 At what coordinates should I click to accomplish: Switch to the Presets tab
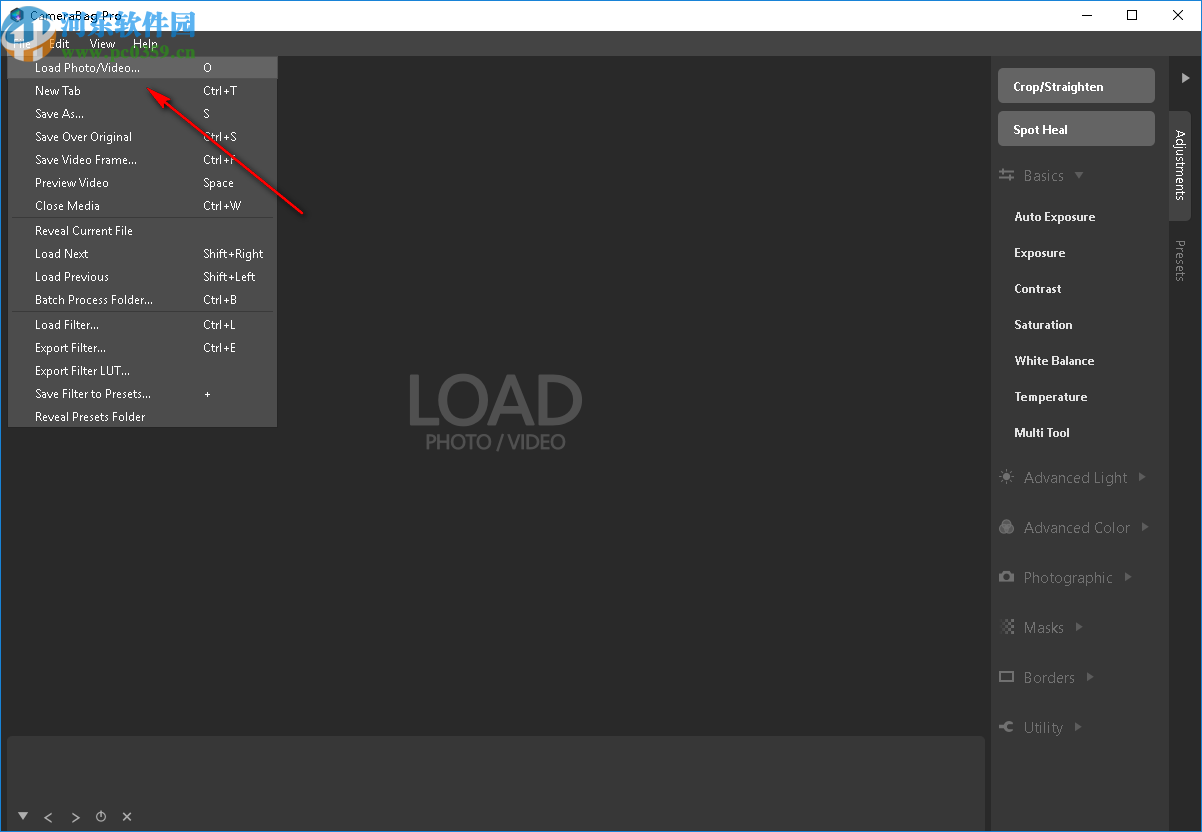[x=1180, y=260]
